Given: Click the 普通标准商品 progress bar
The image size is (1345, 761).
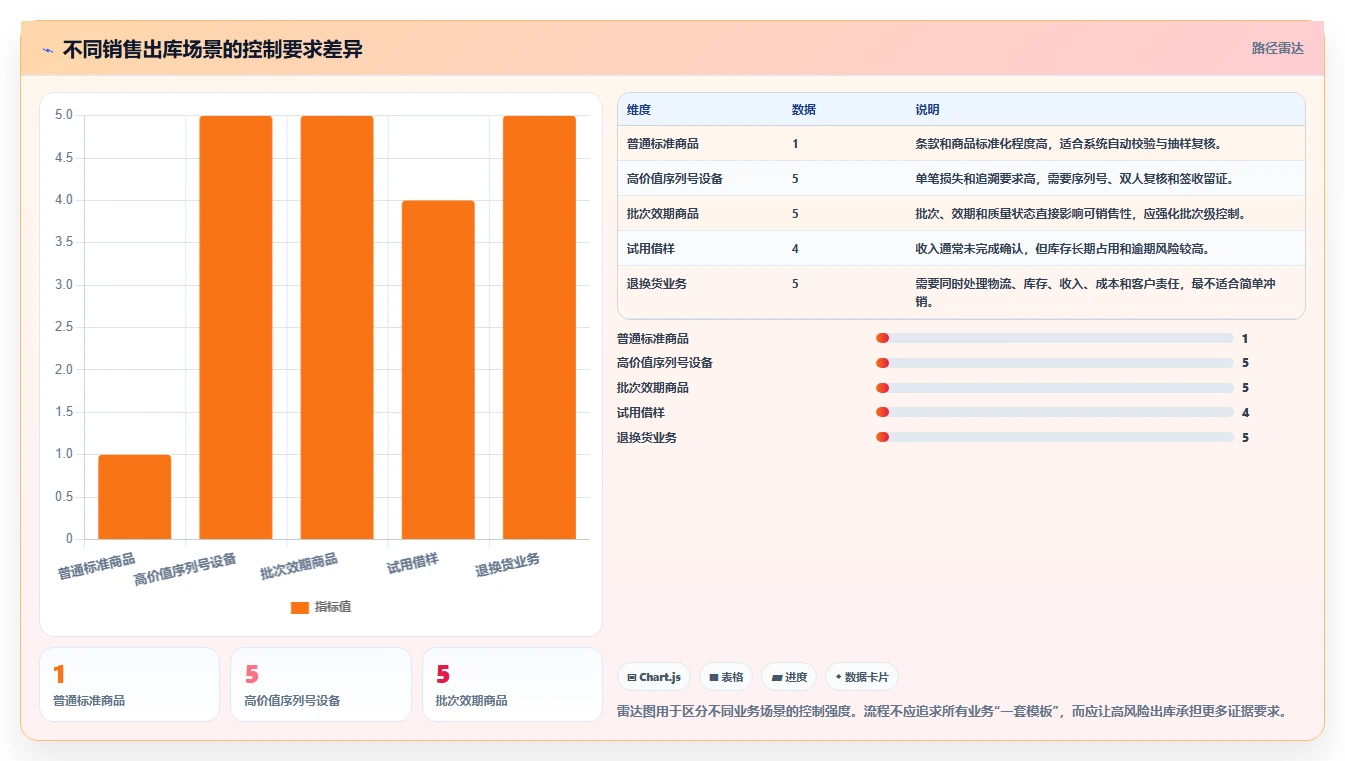Looking at the screenshot, I should tap(1054, 338).
